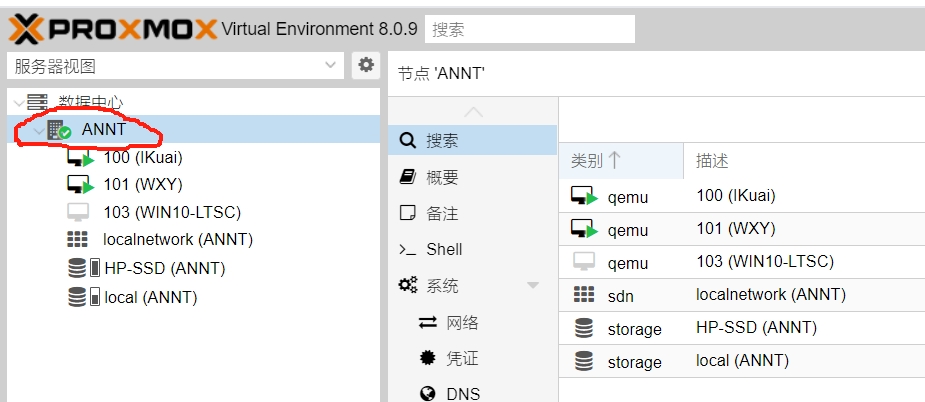Screen dimensions: 925x402
Task: Open the 搜索 (Search) menu item
Action: (x=473, y=140)
